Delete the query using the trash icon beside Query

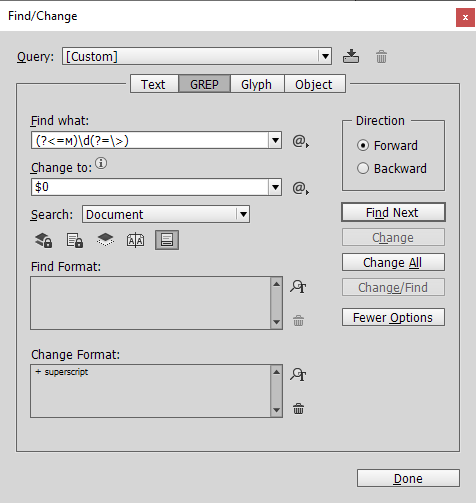[381, 57]
